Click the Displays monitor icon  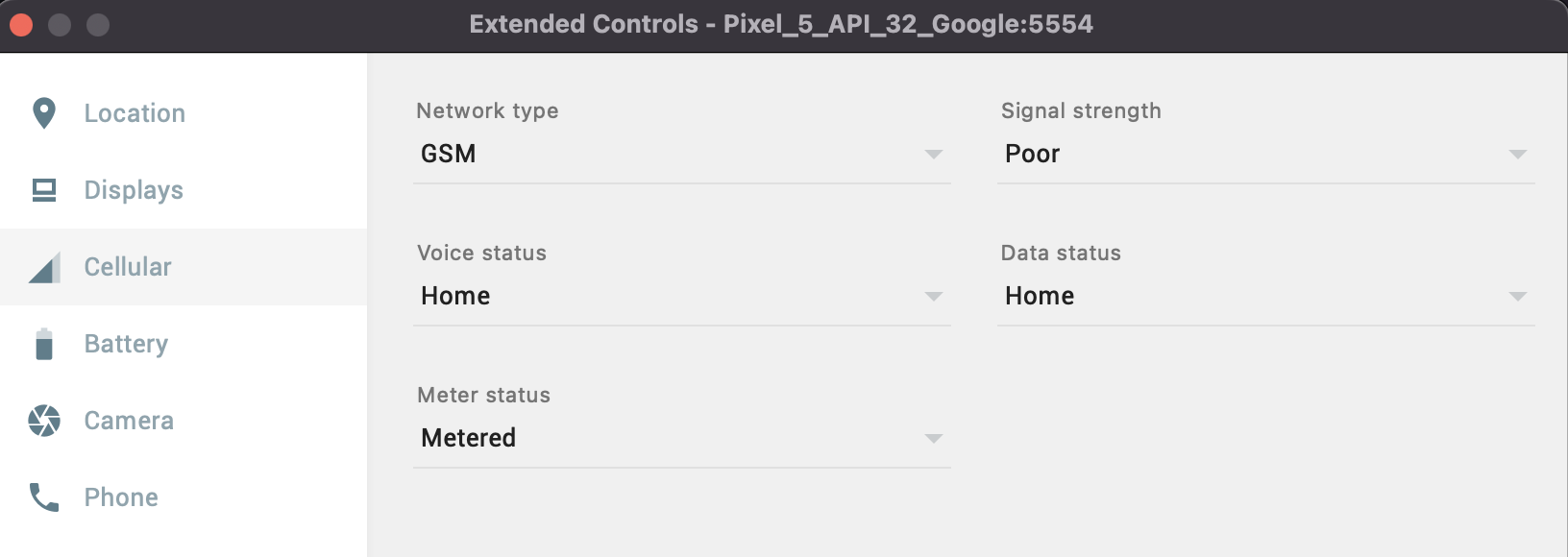point(42,189)
